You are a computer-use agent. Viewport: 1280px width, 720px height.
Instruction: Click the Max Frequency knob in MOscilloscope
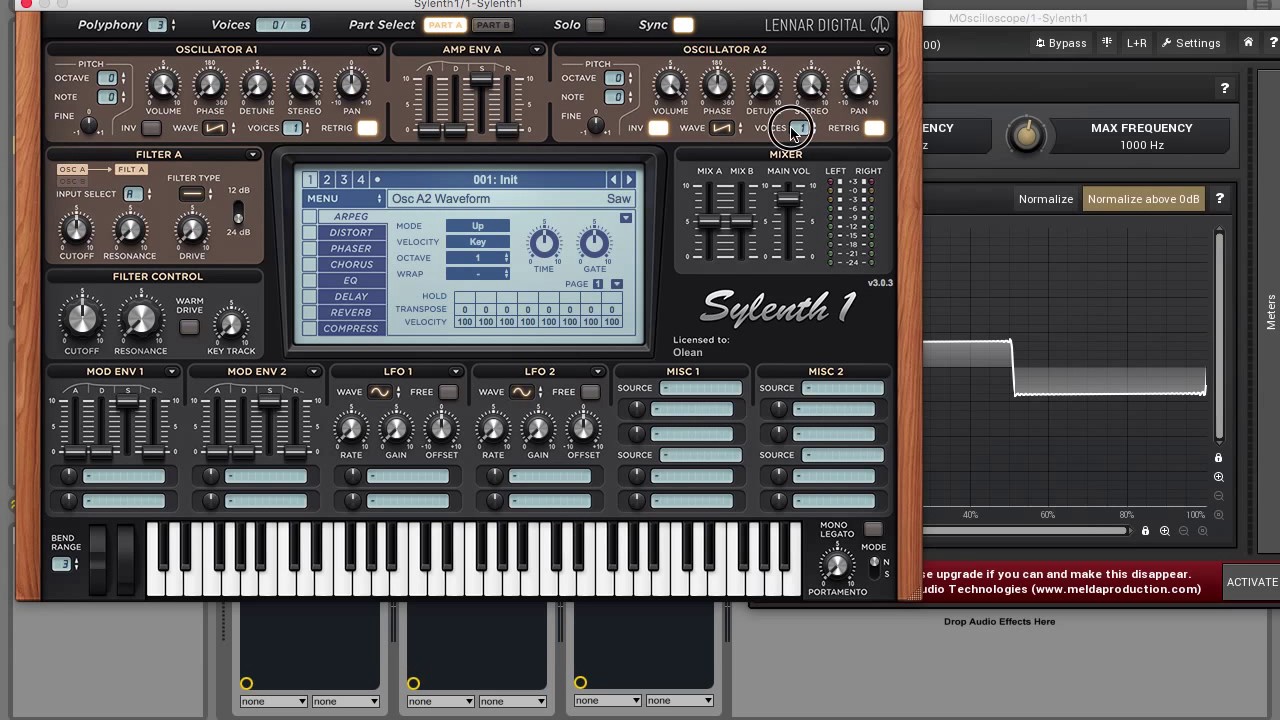[x=1026, y=136]
